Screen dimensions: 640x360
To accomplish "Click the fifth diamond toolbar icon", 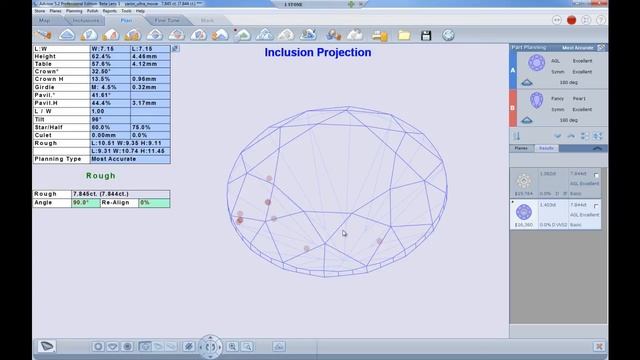I will click(133, 35).
